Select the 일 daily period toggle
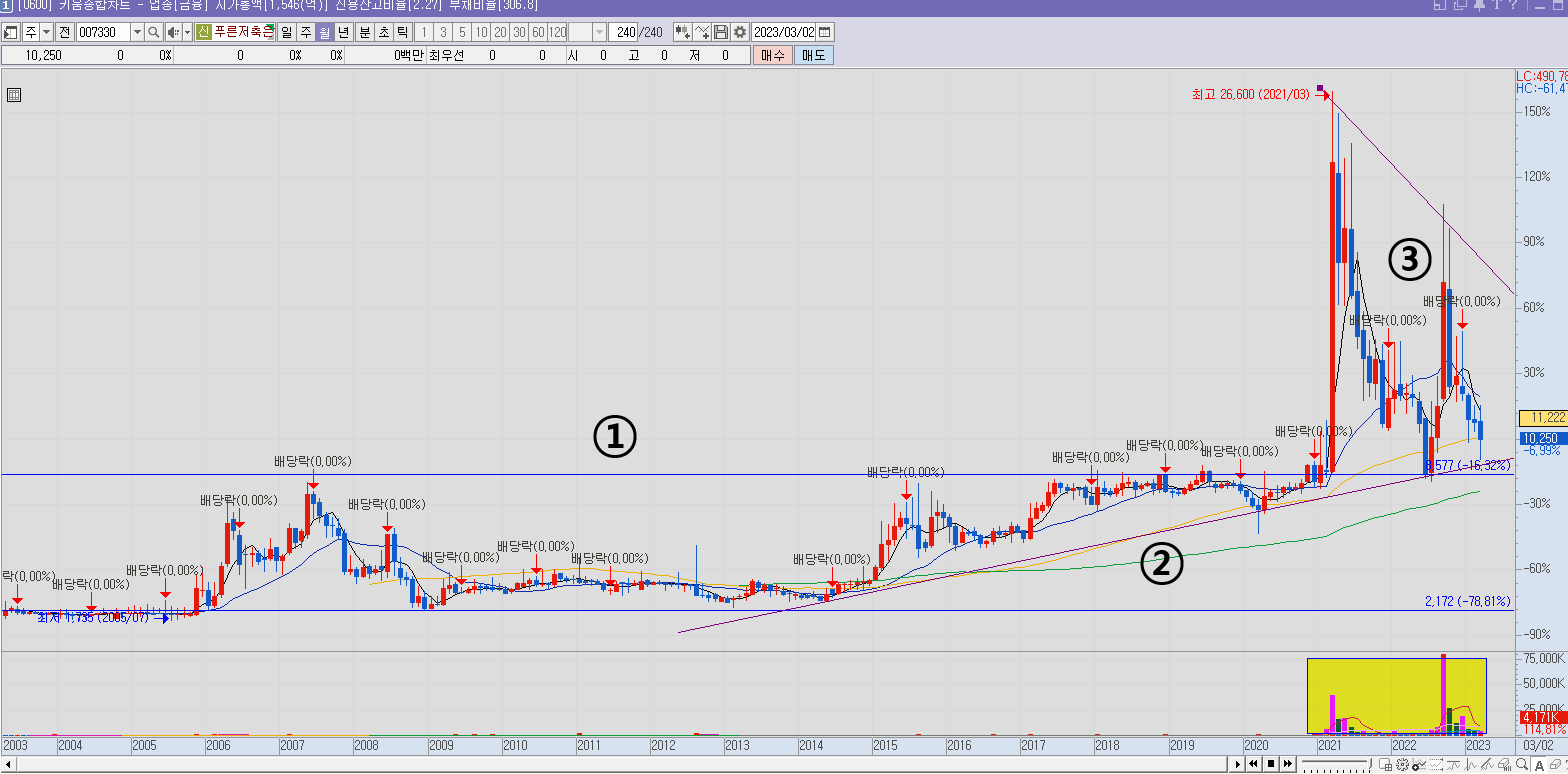Image resolution: width=1568 pixels, height=774 pixels. click(x=287, y=32)
